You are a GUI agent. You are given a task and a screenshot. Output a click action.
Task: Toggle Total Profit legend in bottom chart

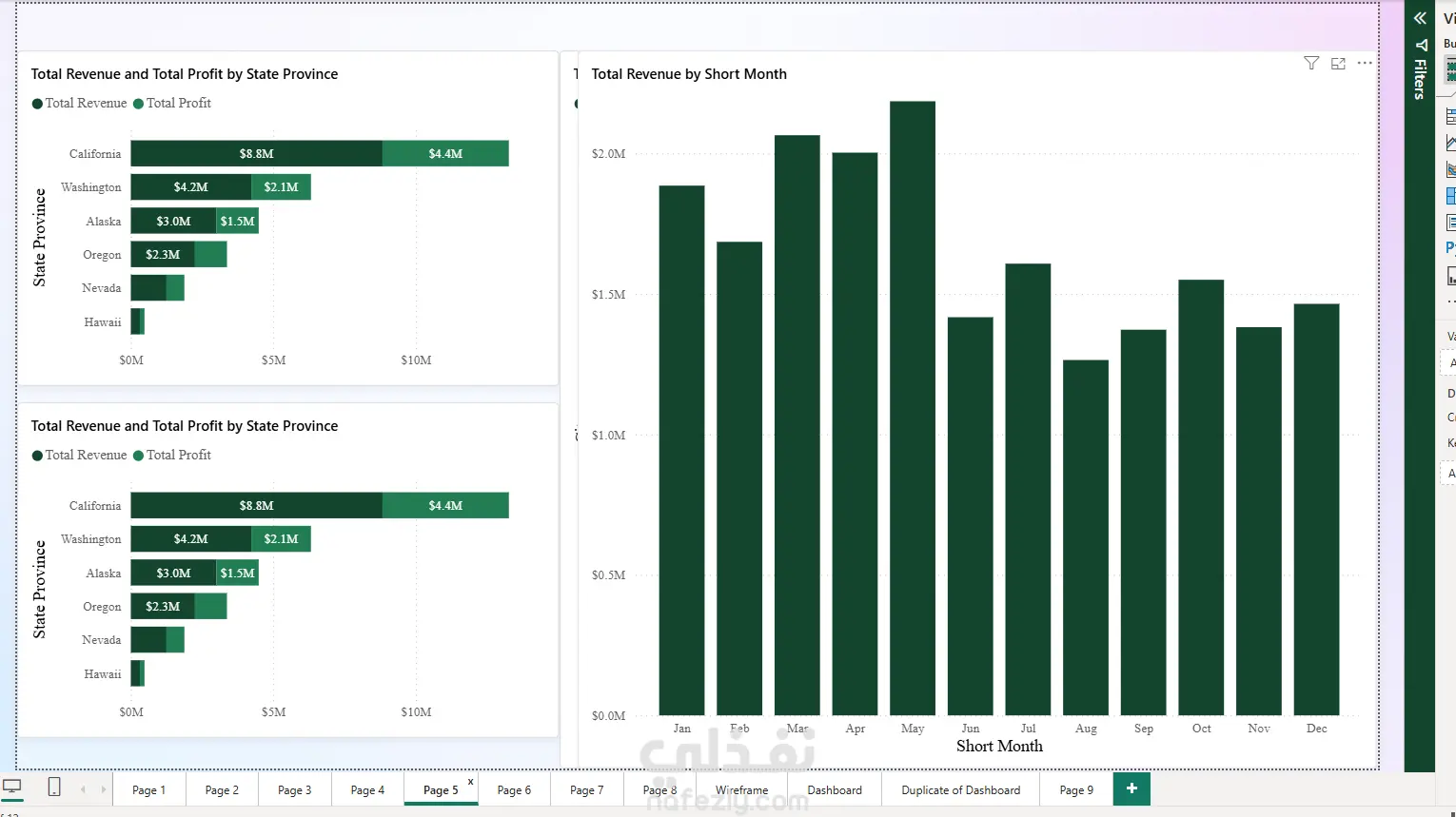172,455
